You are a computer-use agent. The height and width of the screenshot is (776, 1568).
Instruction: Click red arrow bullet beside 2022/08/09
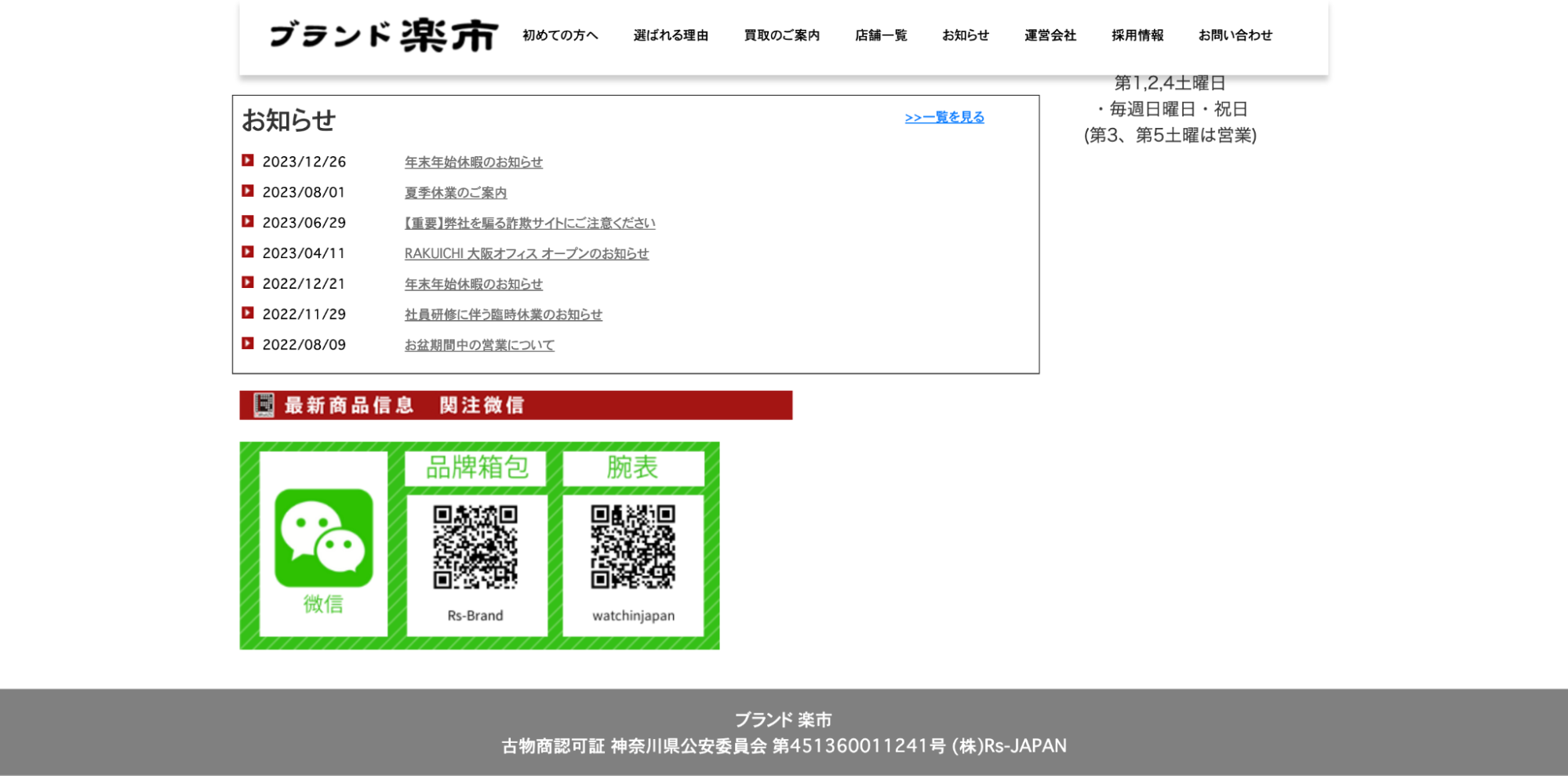[248, 344]
